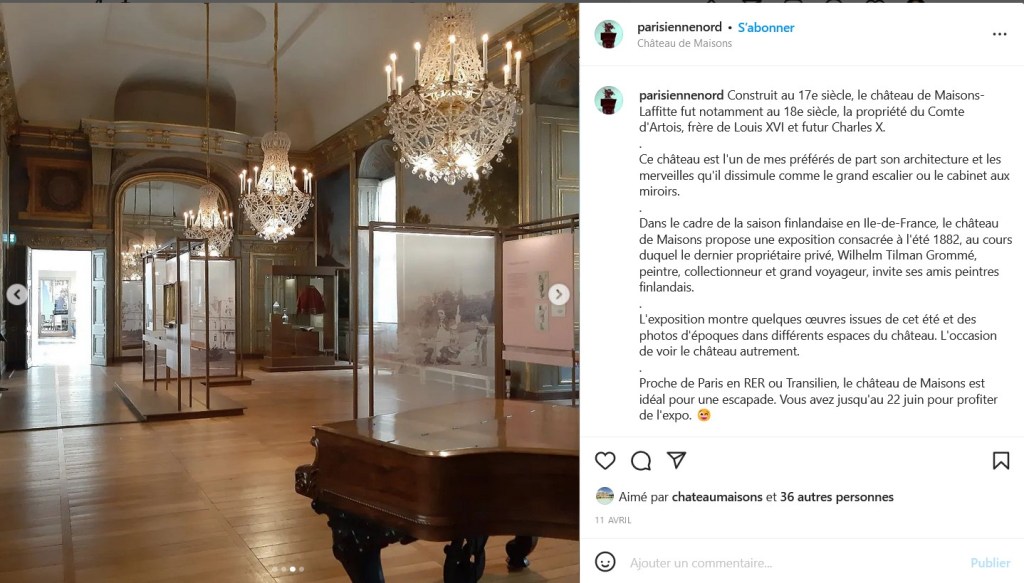Save the post with the bookmark icon
Image resolution: width=1024 pixels, height=583 pixels.
coord(1000,461)
